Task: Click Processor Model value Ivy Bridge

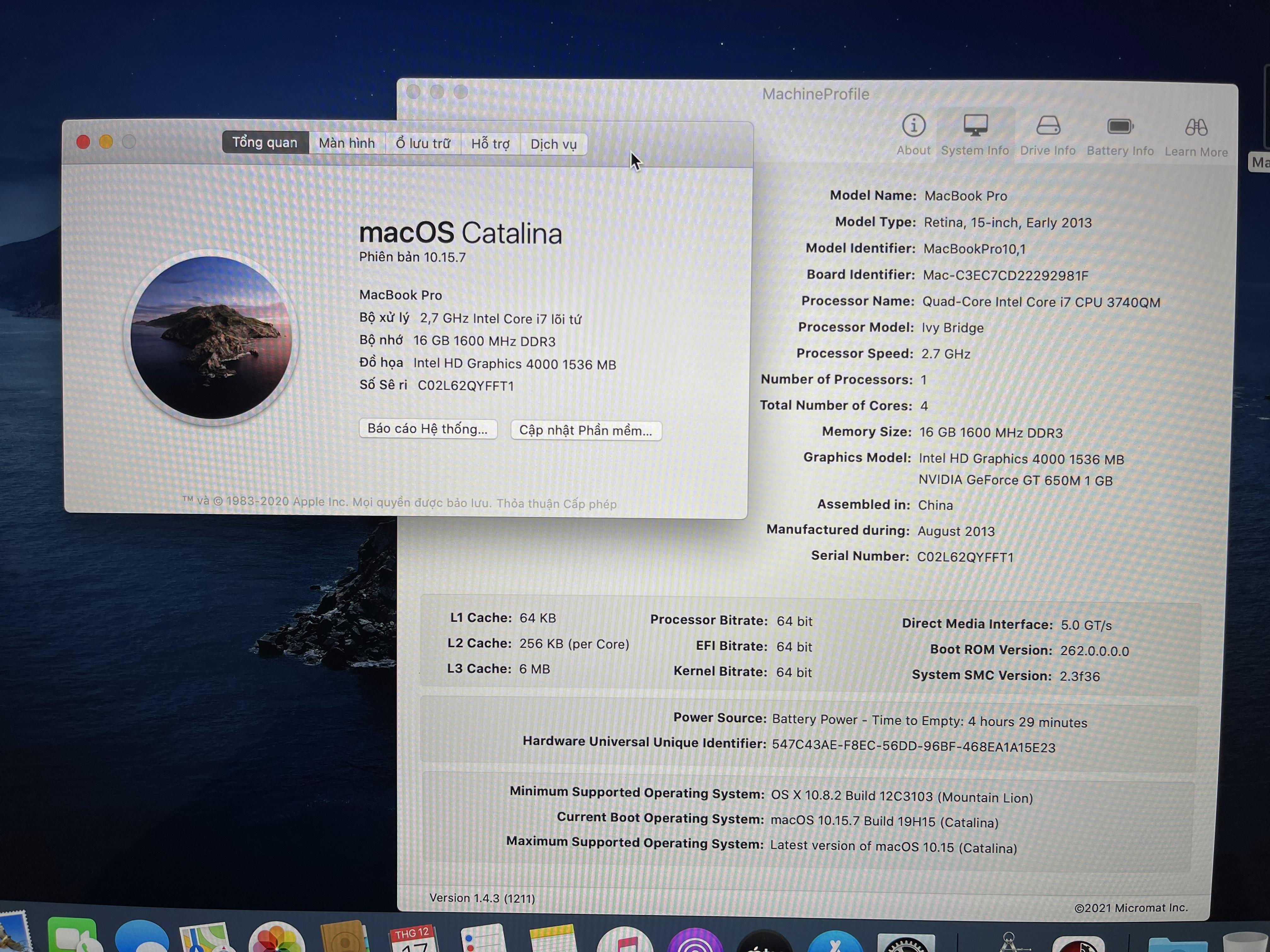Action: coord(952,328)
